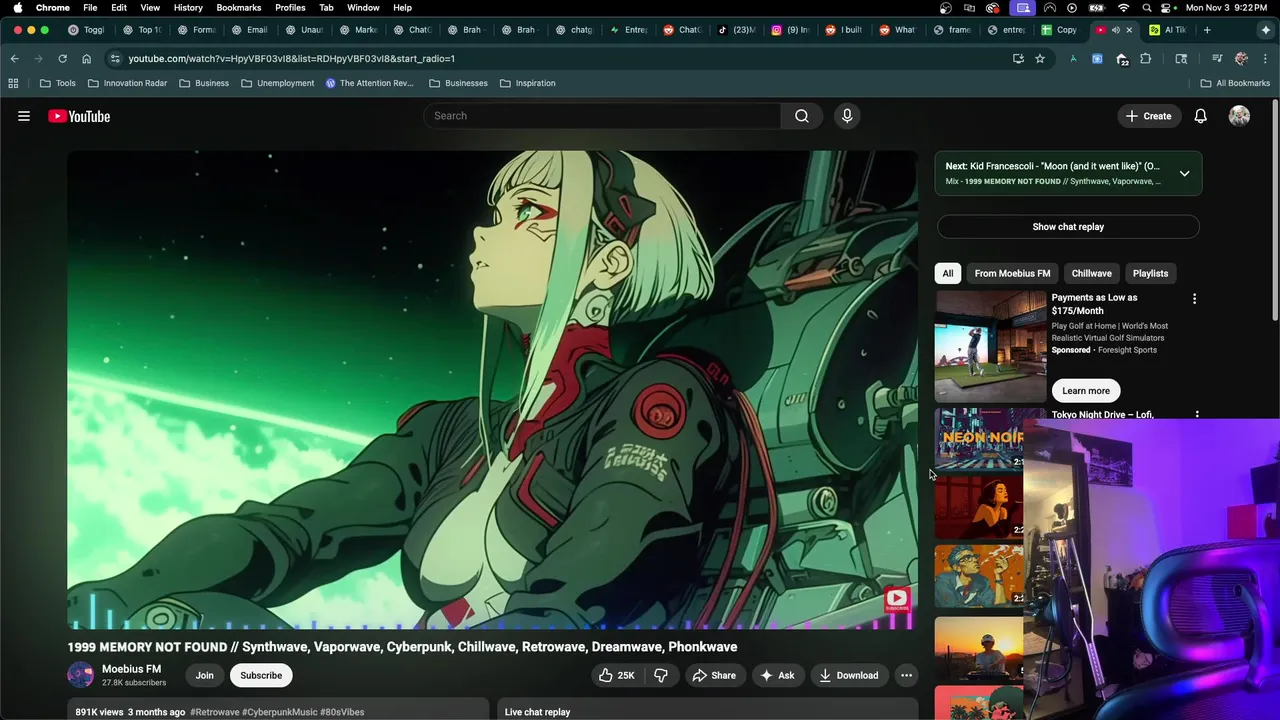Open the Inspiration bookmarks folder
This screenshot has height=720, width=1280.
click(527, 83)
